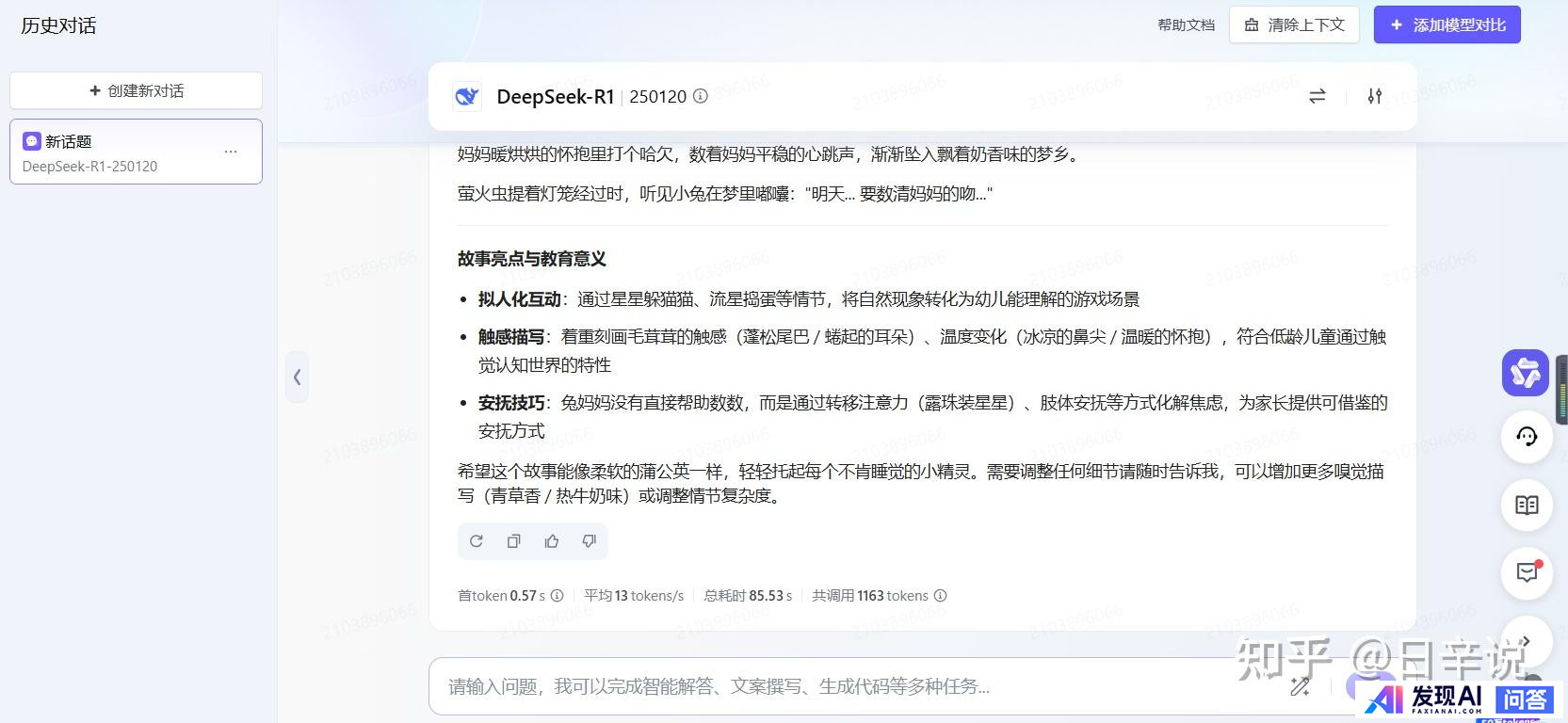This screenshot has width=1568, height=723.
Task: Open the 新话题 conversation entry
Action: click(x=136, y=152)
